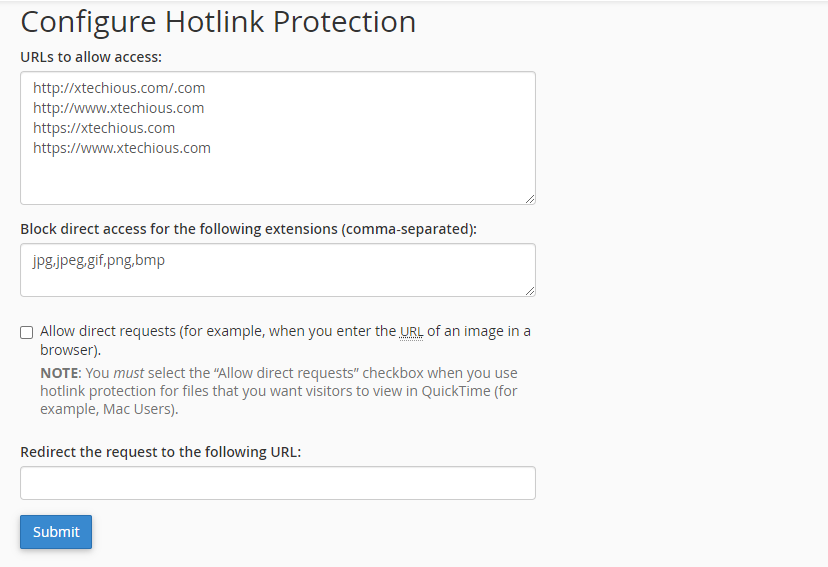The width and height of the screenshot is (828, 567).
Task: Focus the redirect URL input field
Action: 278,483
